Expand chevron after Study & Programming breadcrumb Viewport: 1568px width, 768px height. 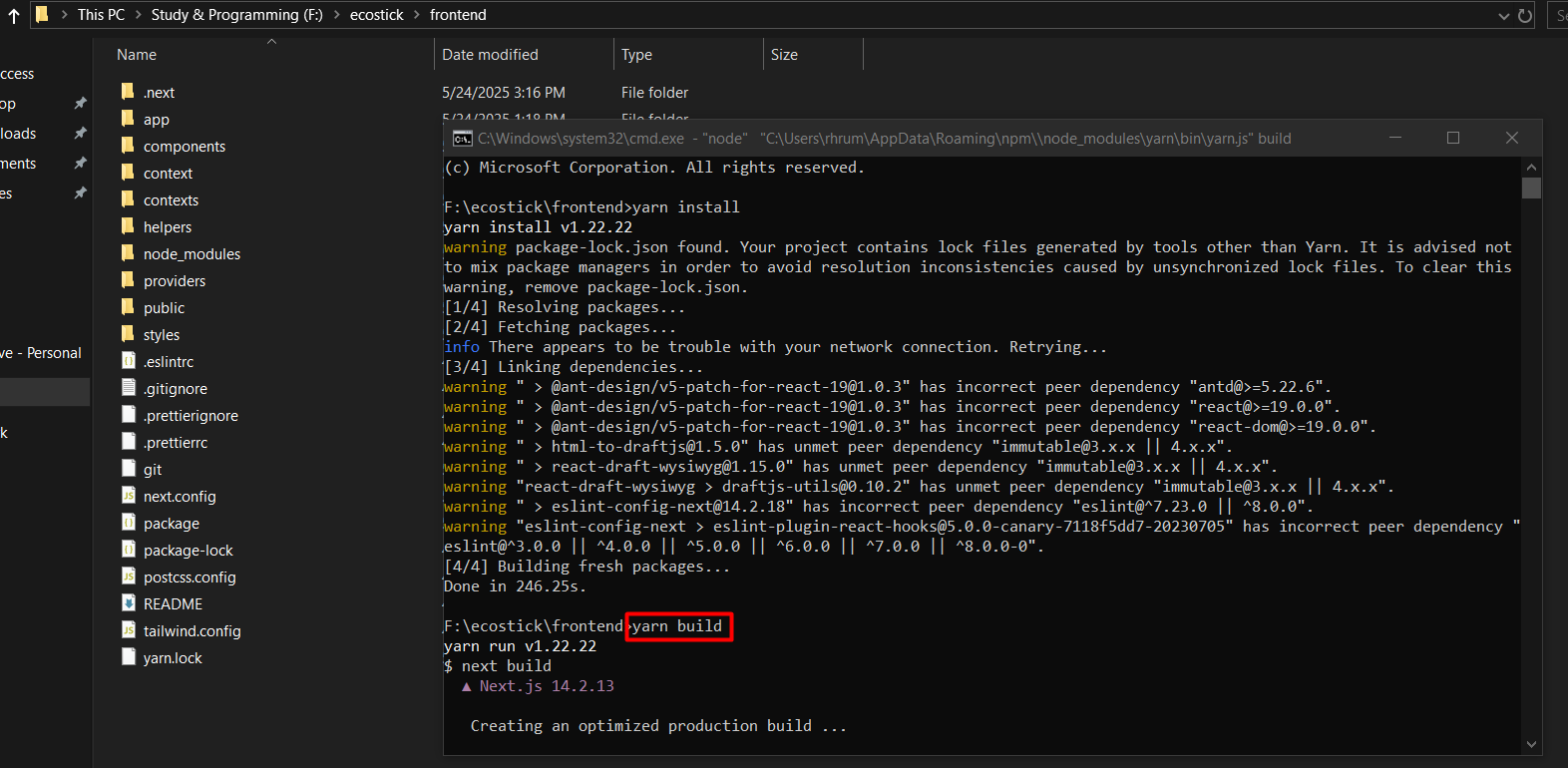(336, 15)
